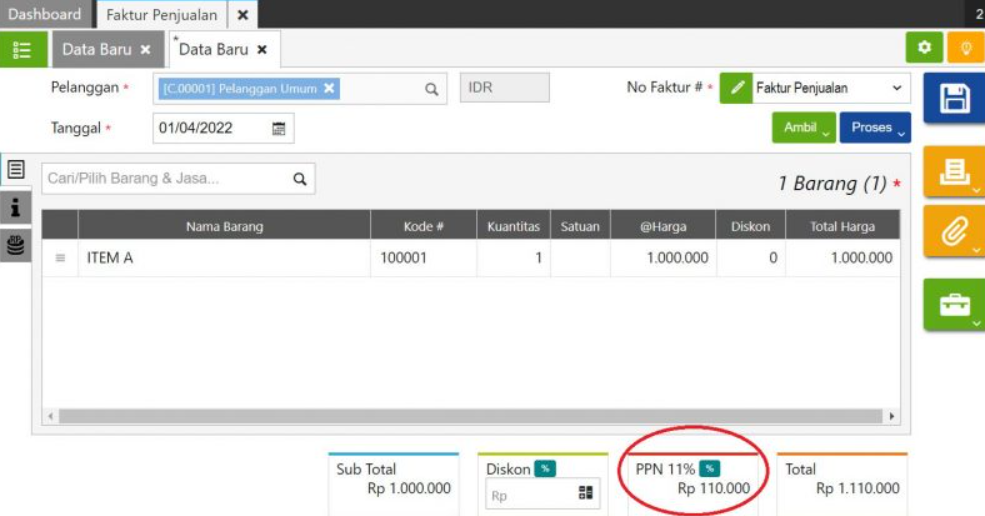This screenshot has width=985, height=516.
Task: Open the Ambil dropdown button
Action: pyautogui.click(x=804, y=128)
